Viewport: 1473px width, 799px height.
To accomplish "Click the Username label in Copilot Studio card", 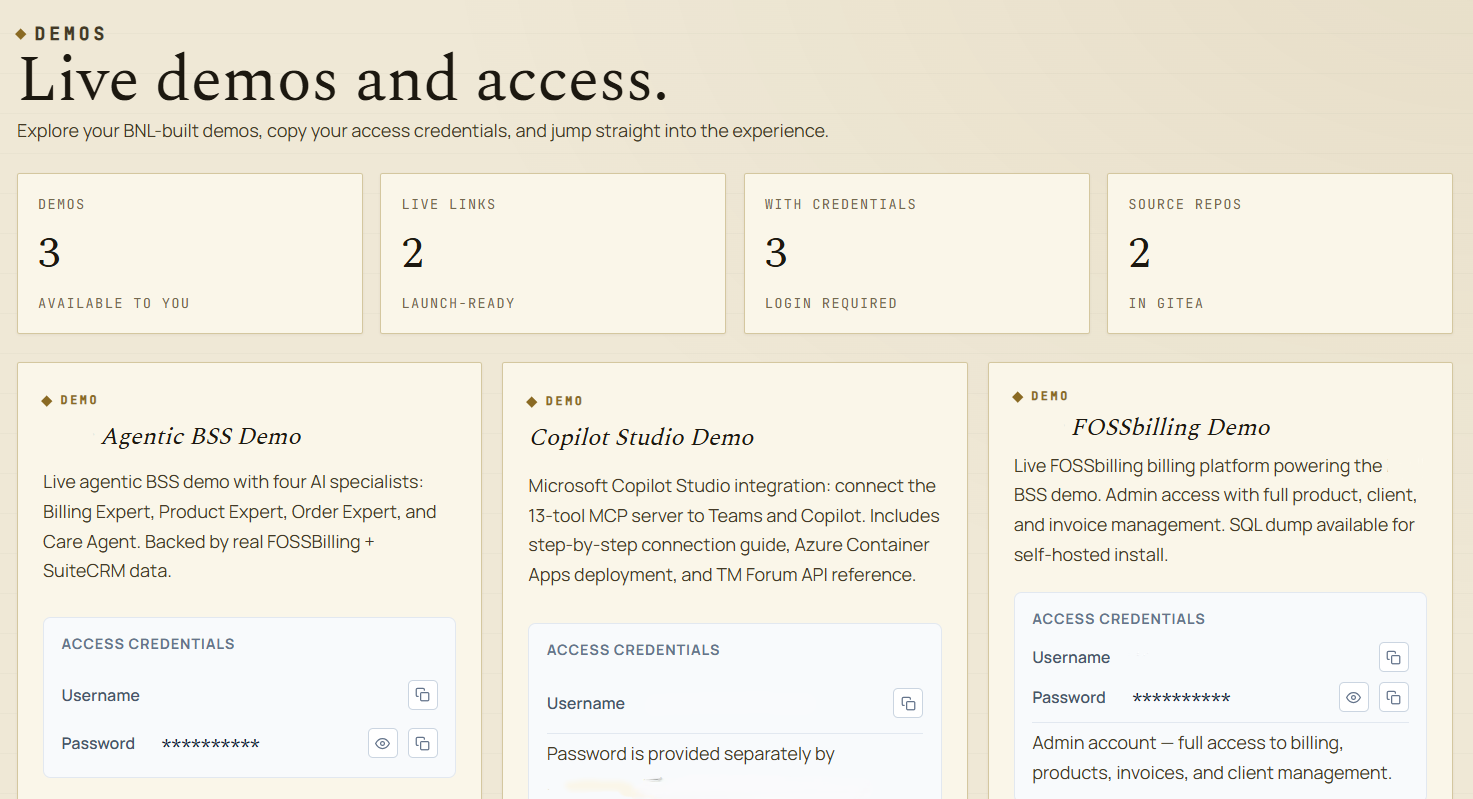I will pyautogui.click(x=586, y=703).
